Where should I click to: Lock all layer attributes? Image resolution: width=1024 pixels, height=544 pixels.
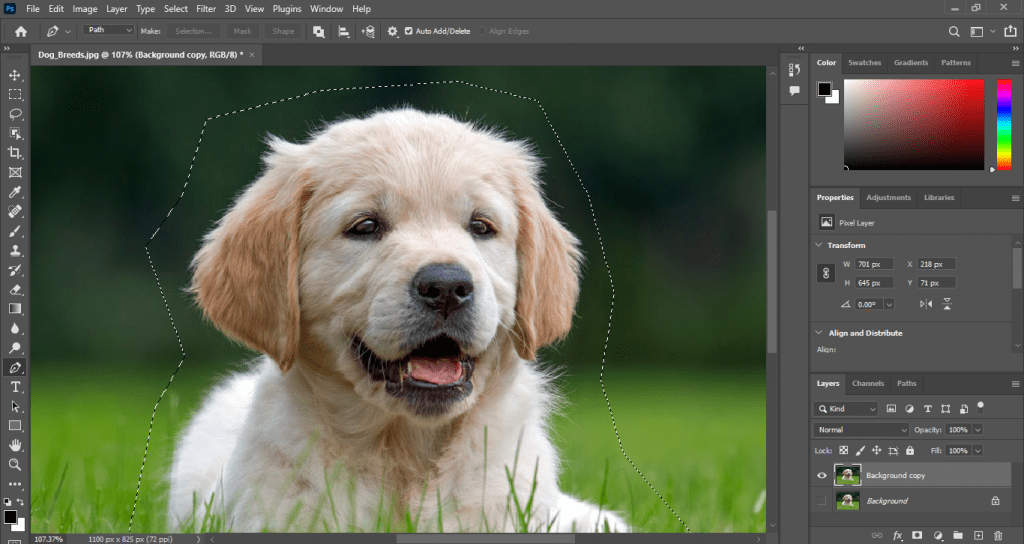click(x=910, y=451)
